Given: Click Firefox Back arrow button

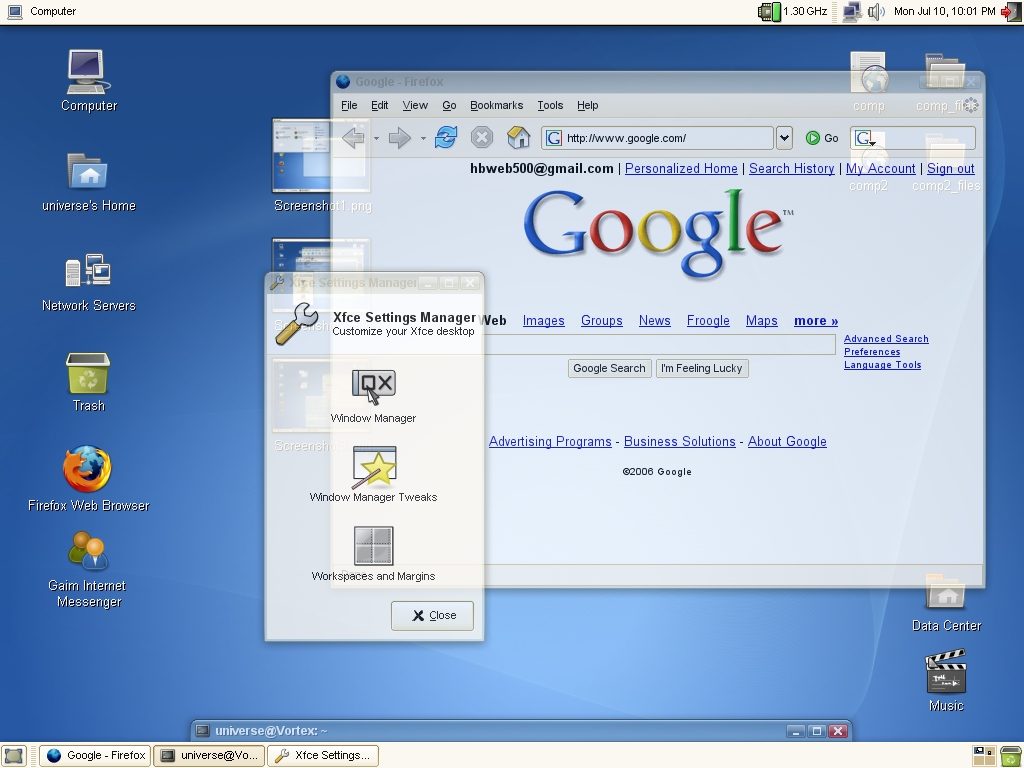Looking at the screenshot, I should 353,138.
